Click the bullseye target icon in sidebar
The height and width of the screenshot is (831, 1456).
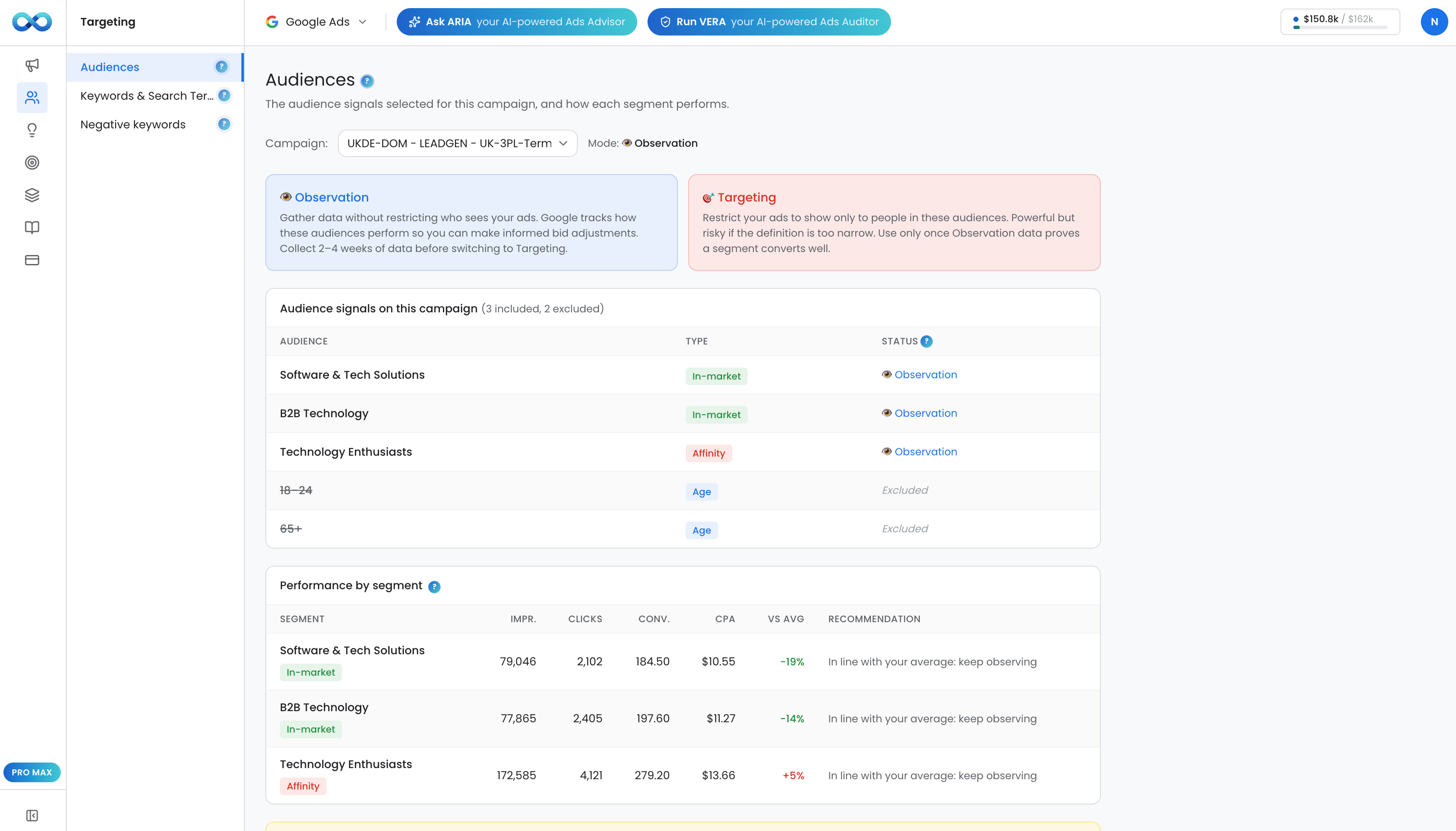(x=32, y=163)
